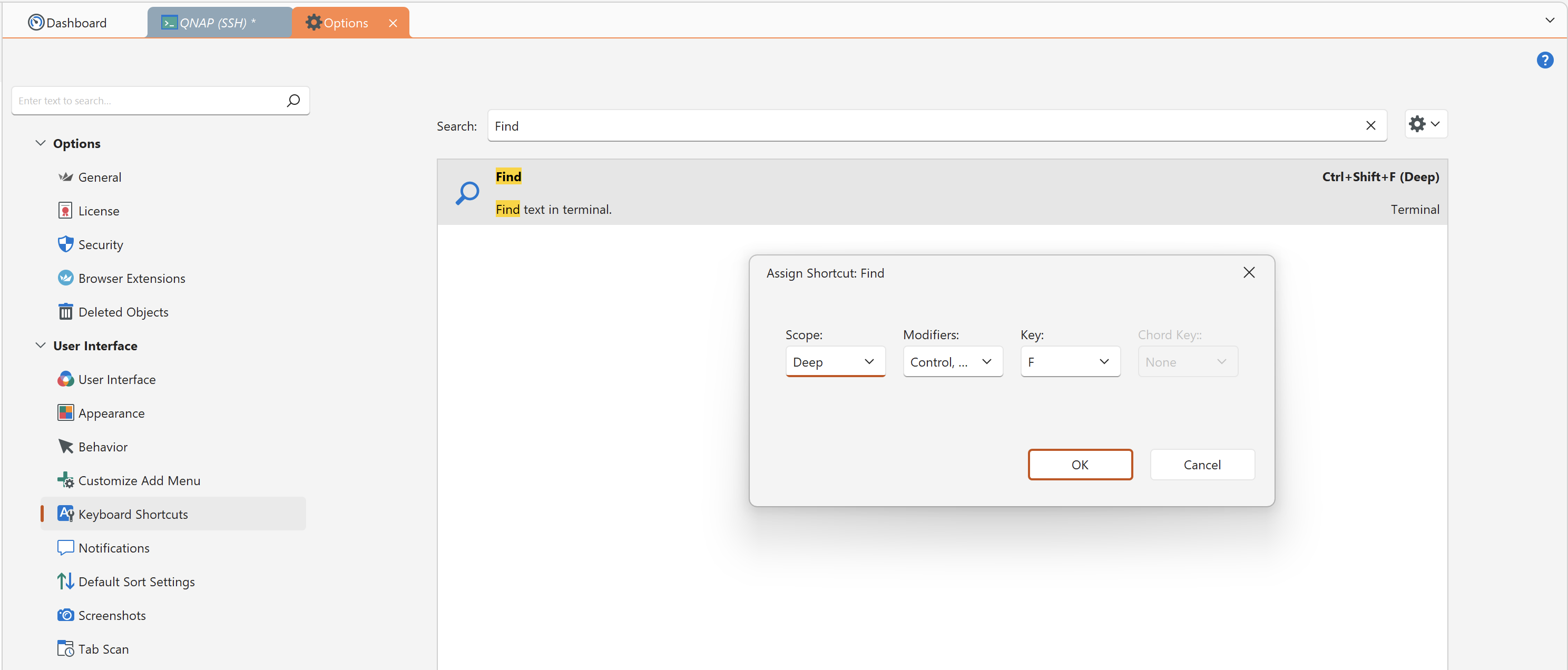Collapse the User Interface tree section
Image resolution: width=1568 pixels, height=670 pixels.
[x=40, y=346]
